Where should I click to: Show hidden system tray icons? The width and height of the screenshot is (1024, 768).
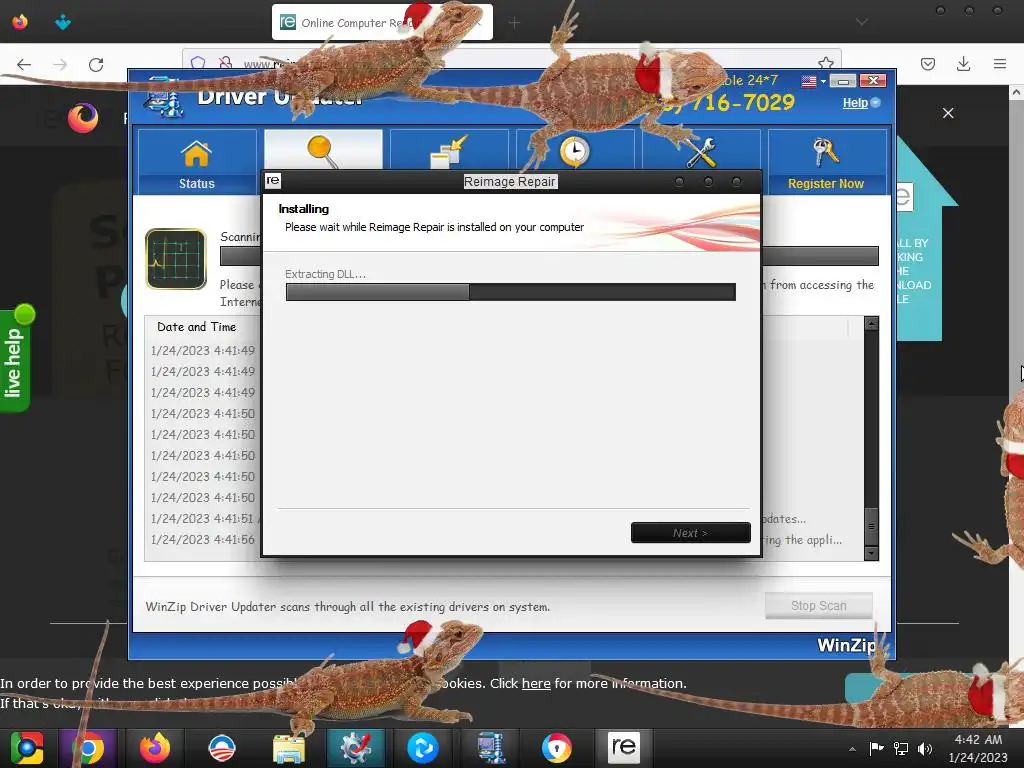coord(852,749)
